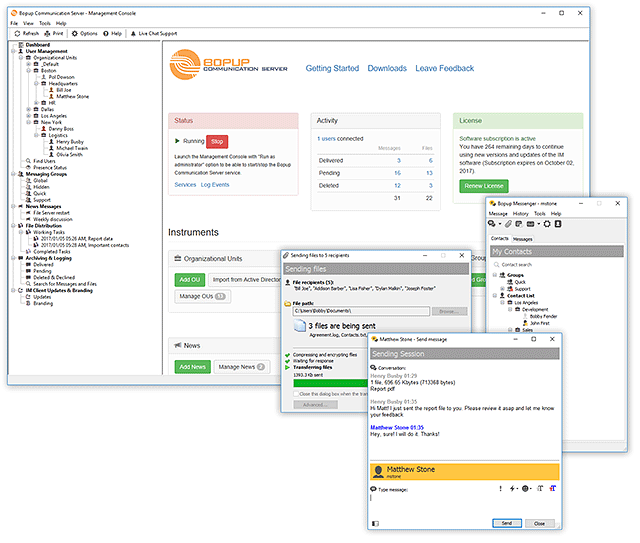Click Refresh in the Management Console toolbar
The image size is (640, 543).
point(27,33)
